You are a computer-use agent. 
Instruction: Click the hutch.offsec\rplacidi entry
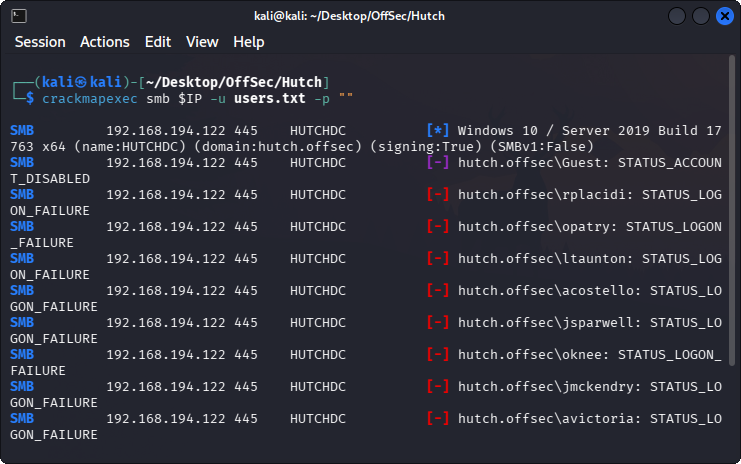545,195
